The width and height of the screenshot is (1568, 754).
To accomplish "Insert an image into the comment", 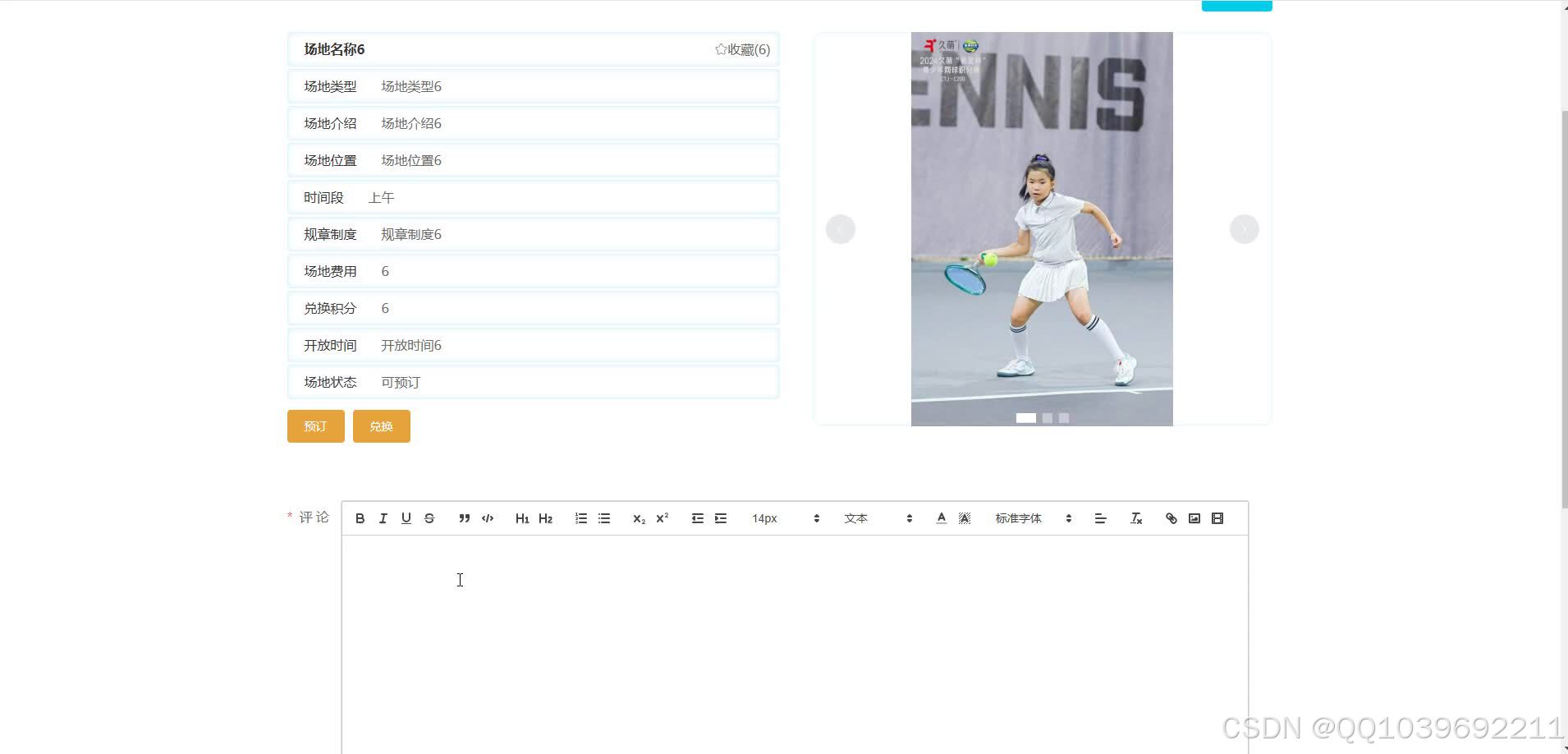I will click(1194, 518).
